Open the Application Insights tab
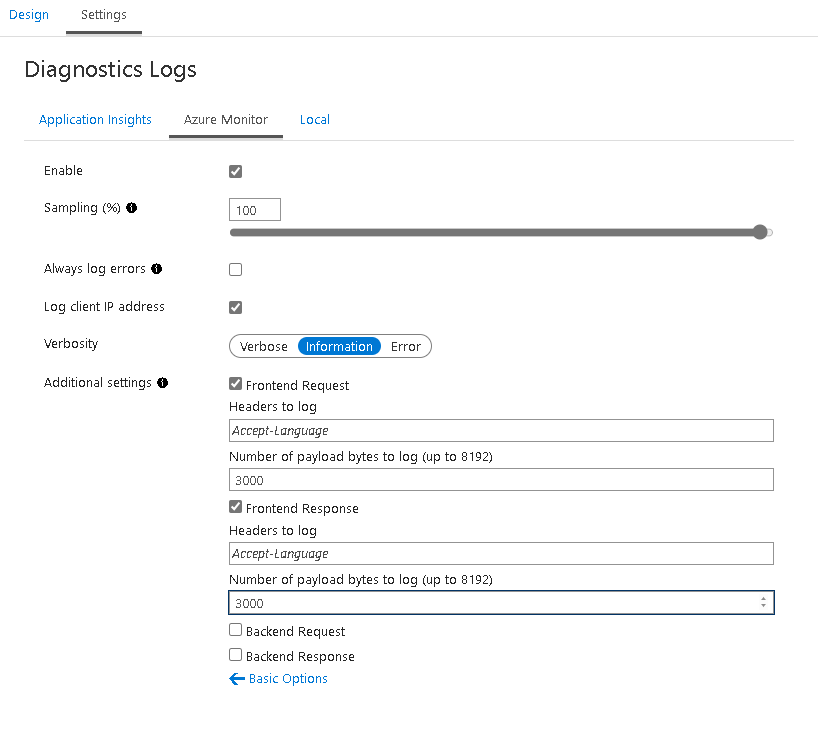 [95, 119]
